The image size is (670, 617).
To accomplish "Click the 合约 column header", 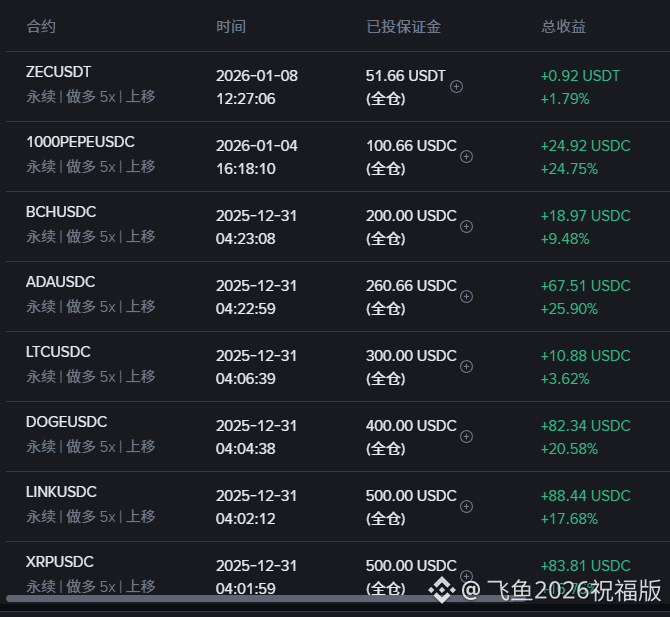I will click(41, 27).
